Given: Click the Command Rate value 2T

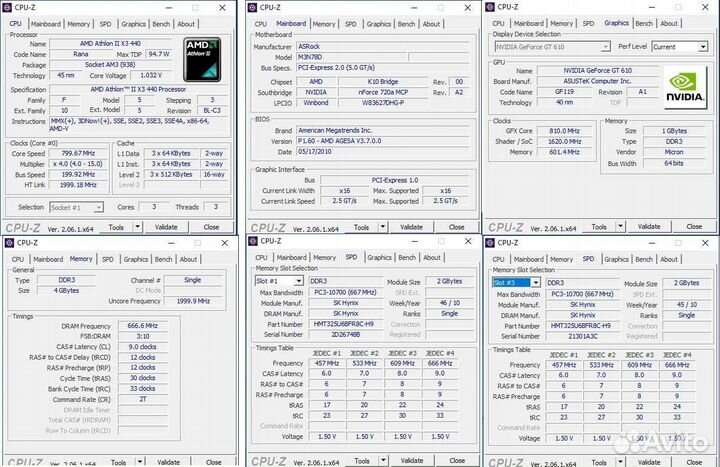Looking at the screenshot, I should coord(142,399).
